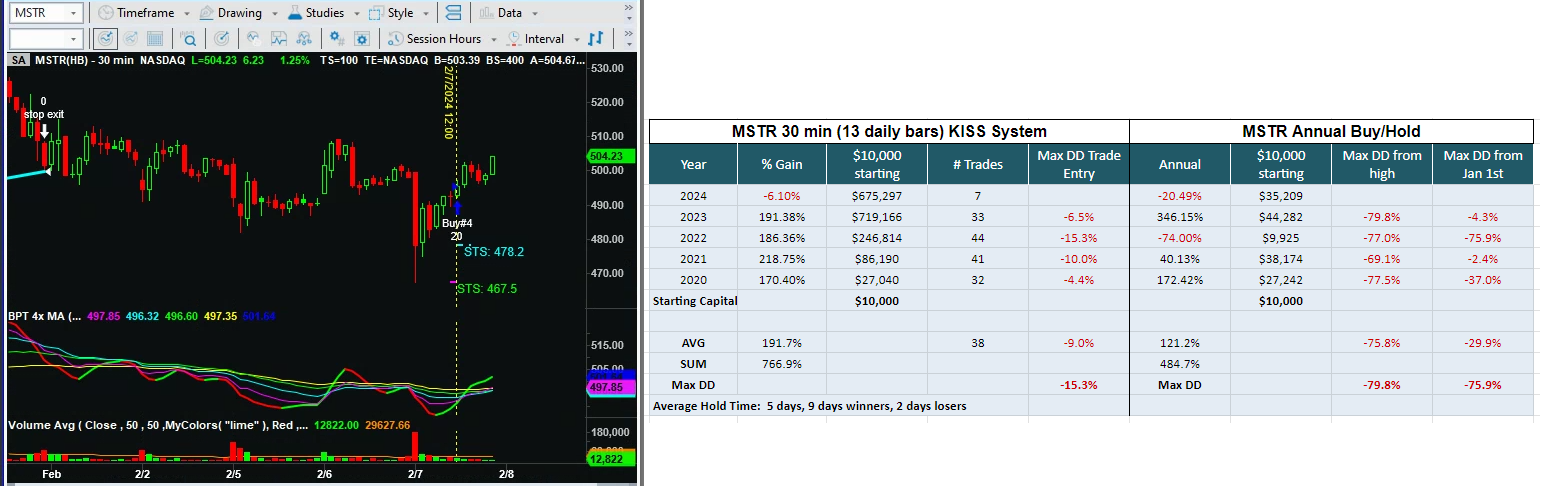Click the # Trades column header

978,165
